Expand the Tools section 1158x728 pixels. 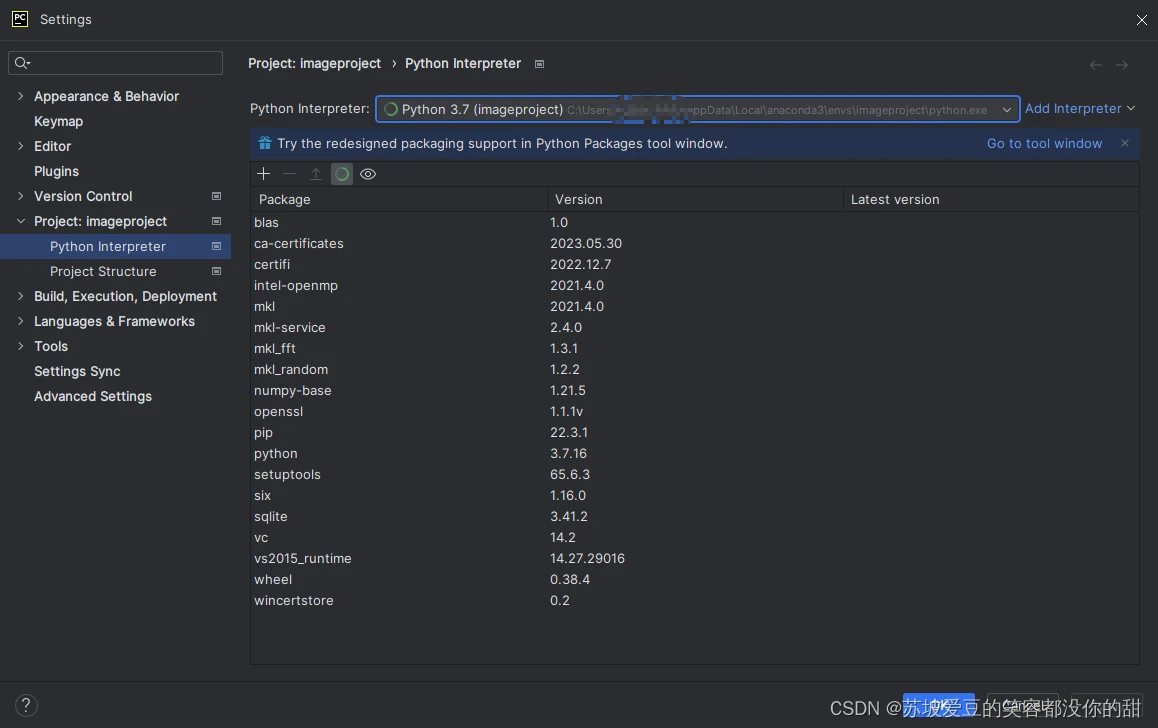point(21,346)
